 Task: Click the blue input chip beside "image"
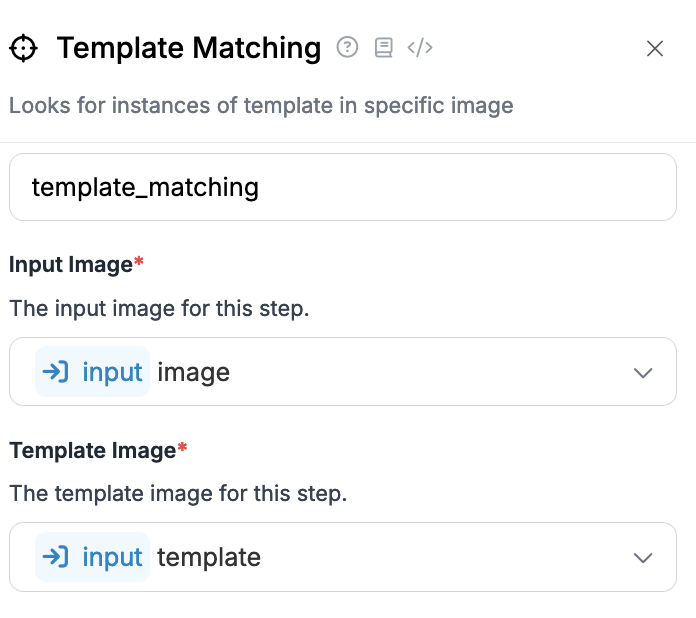pos(92,372)
